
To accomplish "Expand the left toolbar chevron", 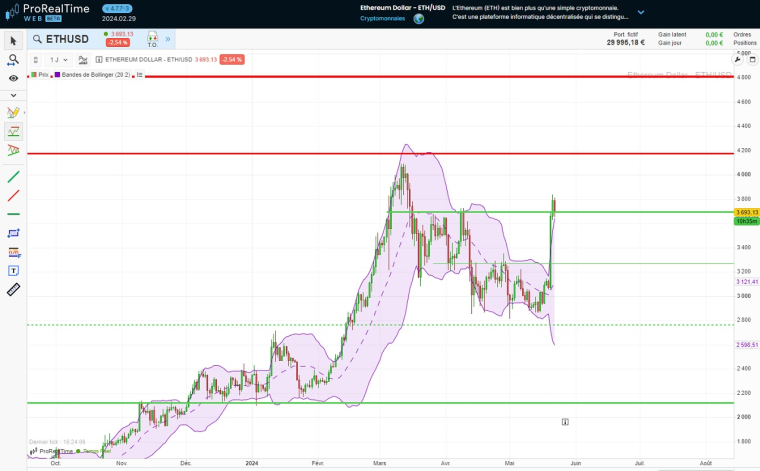I will [13, 95].
